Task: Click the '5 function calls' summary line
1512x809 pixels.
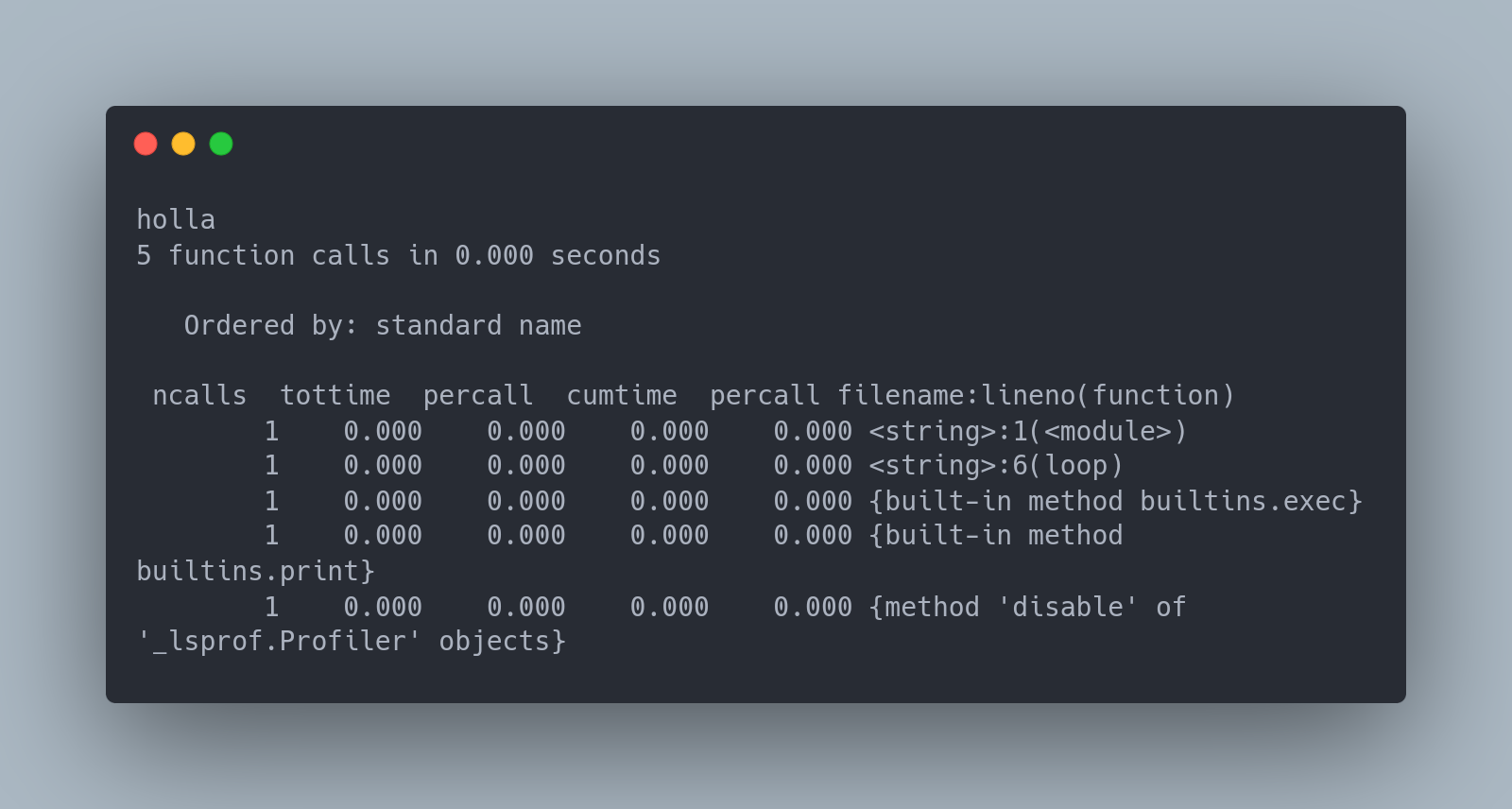Action: click(x=399, y=255)
